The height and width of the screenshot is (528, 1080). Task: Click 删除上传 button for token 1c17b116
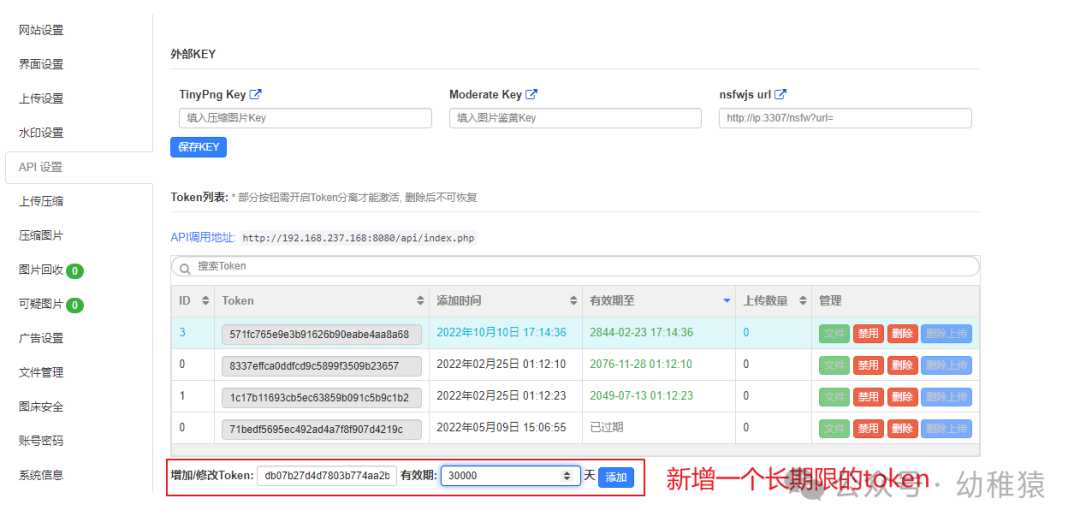point(946,397)
